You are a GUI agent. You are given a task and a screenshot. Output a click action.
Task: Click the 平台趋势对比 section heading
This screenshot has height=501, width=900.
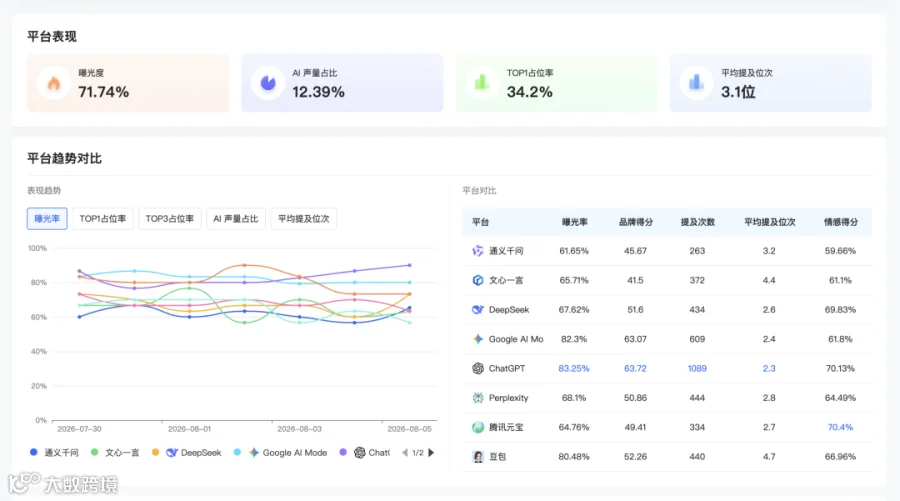tap(64, 158)
